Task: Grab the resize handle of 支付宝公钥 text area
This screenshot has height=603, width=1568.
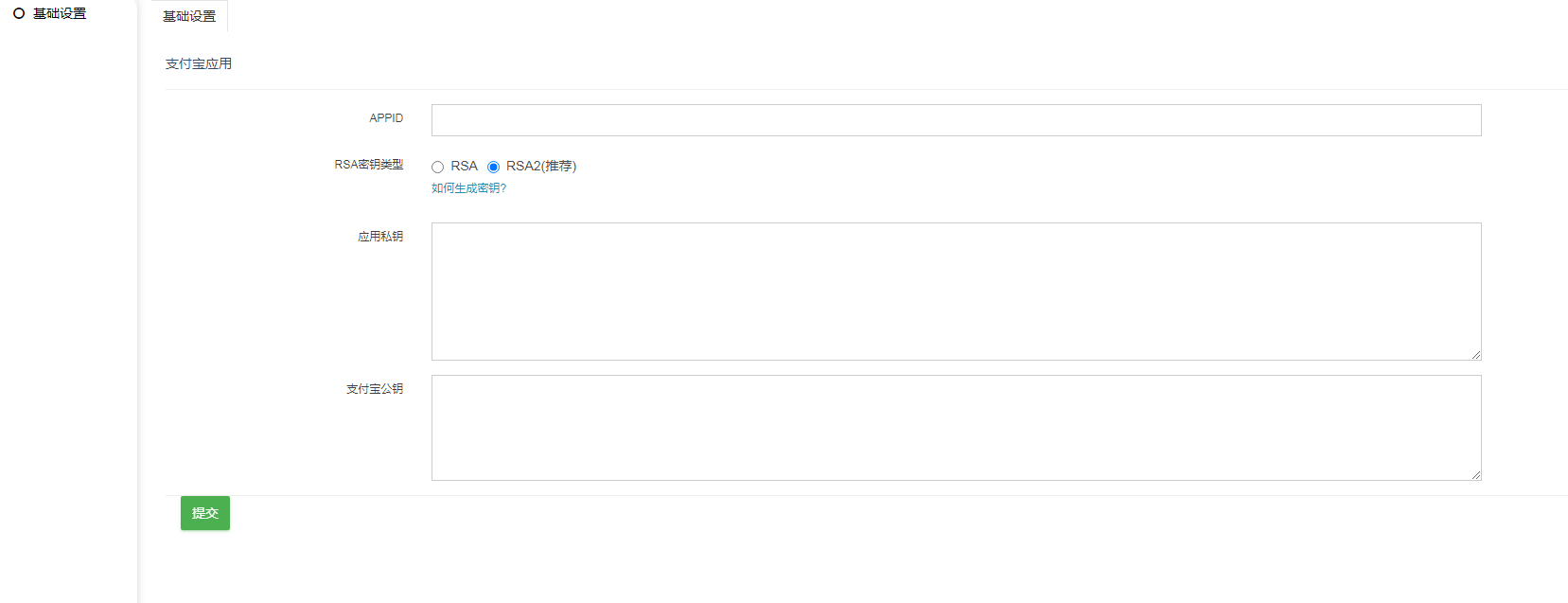Action: pos(1475,475)
